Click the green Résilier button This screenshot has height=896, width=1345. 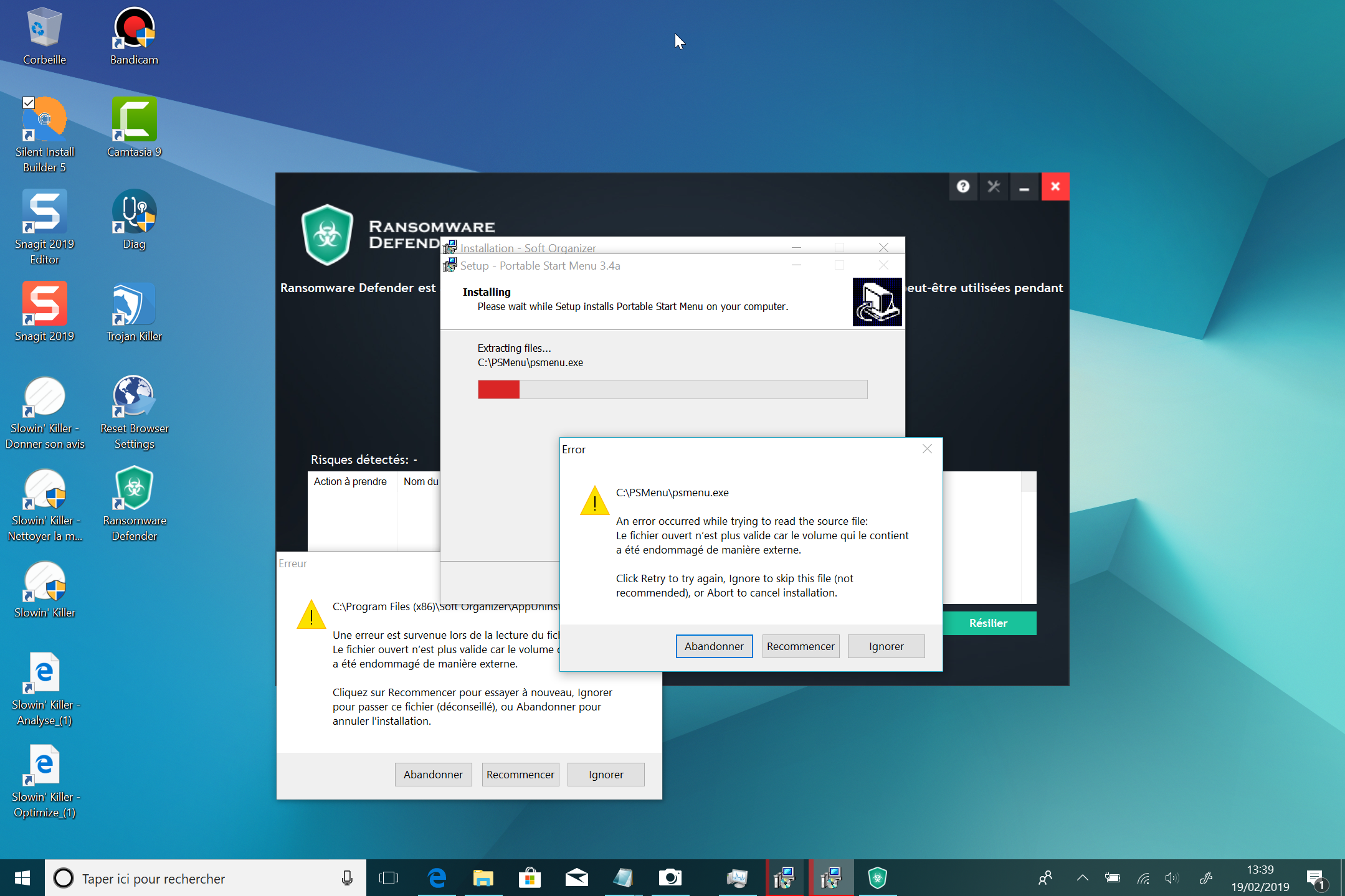989,623
